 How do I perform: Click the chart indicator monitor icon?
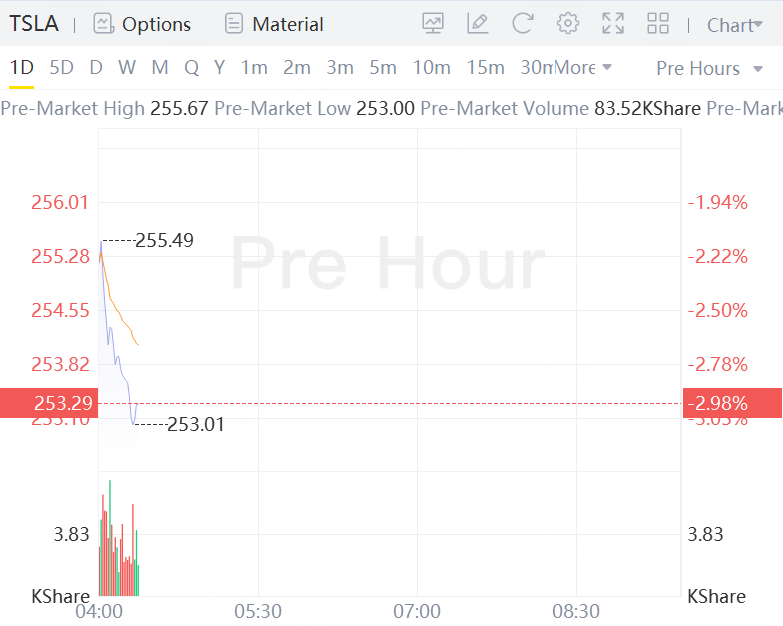433,24
